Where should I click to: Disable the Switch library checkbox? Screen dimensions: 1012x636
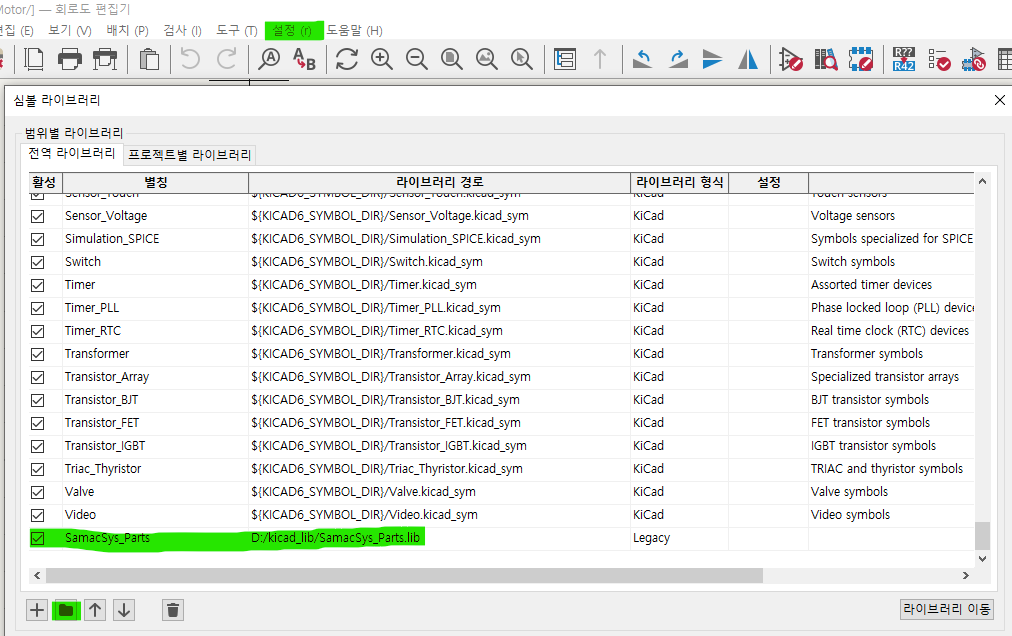click(37, 262)
